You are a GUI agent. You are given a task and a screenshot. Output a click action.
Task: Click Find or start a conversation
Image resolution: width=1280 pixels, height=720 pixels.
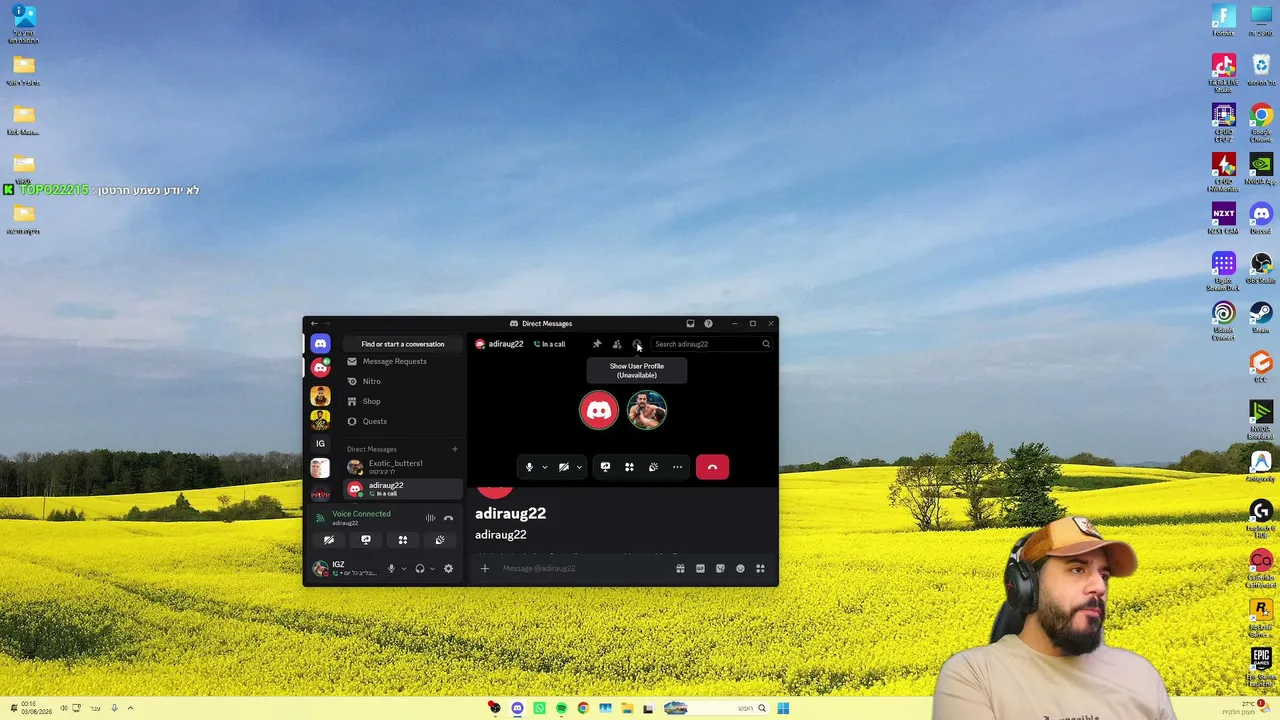[x=403, y=344]
